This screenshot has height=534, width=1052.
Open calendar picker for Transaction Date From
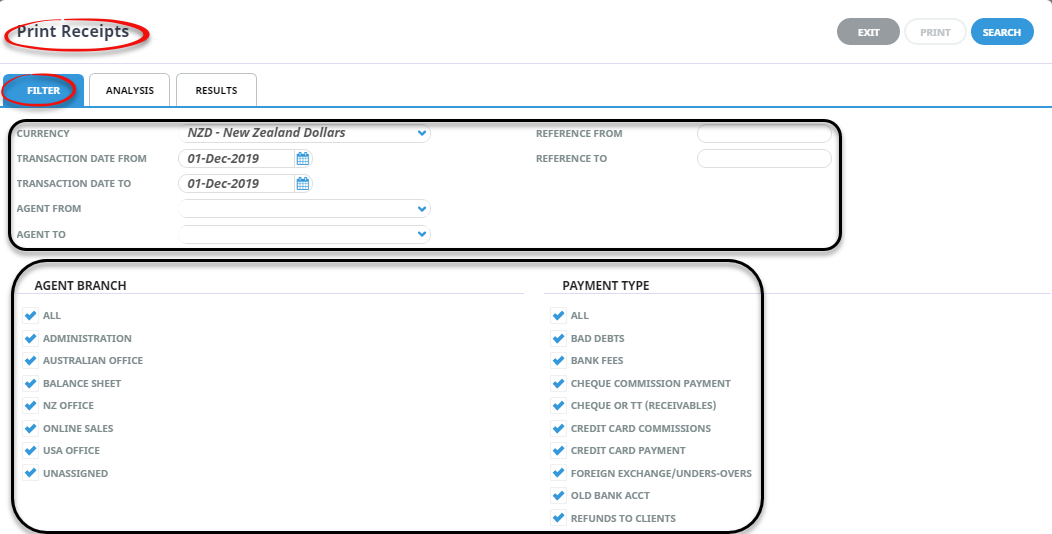303,158
